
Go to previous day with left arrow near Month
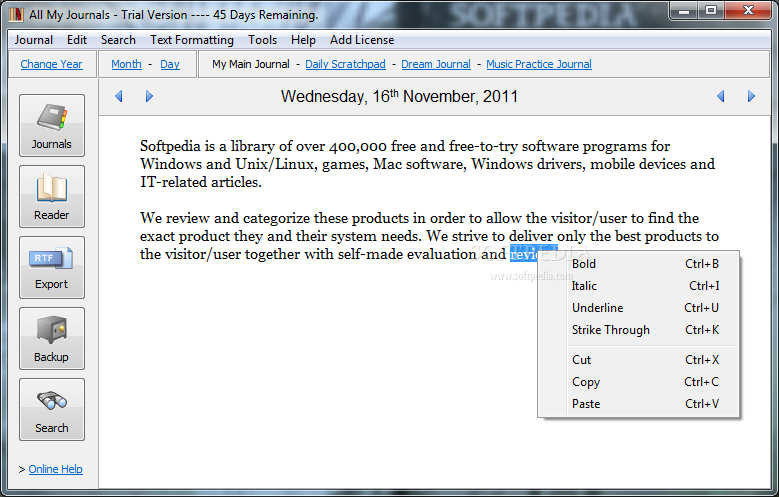tap(119, 96)
